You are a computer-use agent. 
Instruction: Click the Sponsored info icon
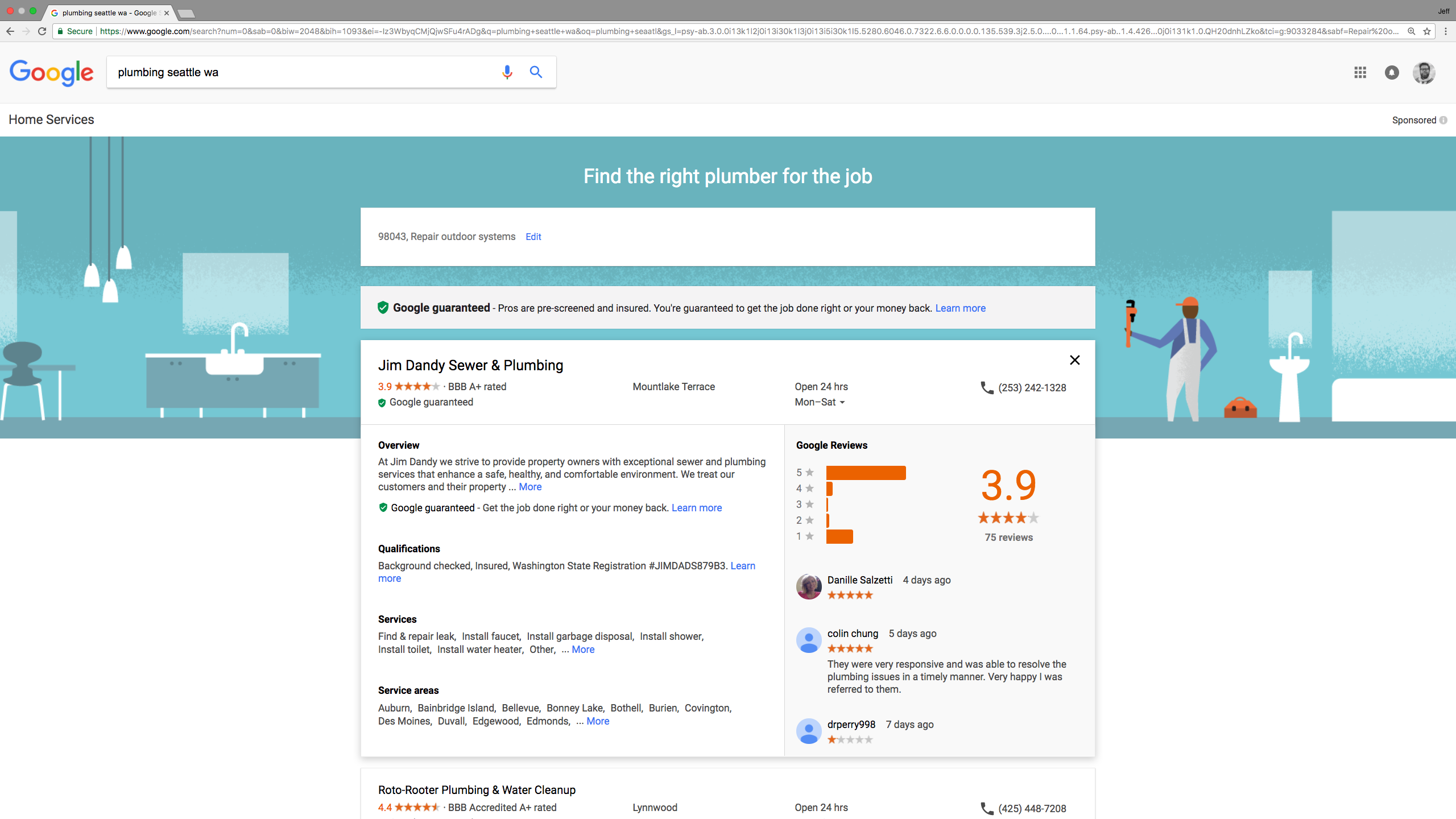(1443, 120)
